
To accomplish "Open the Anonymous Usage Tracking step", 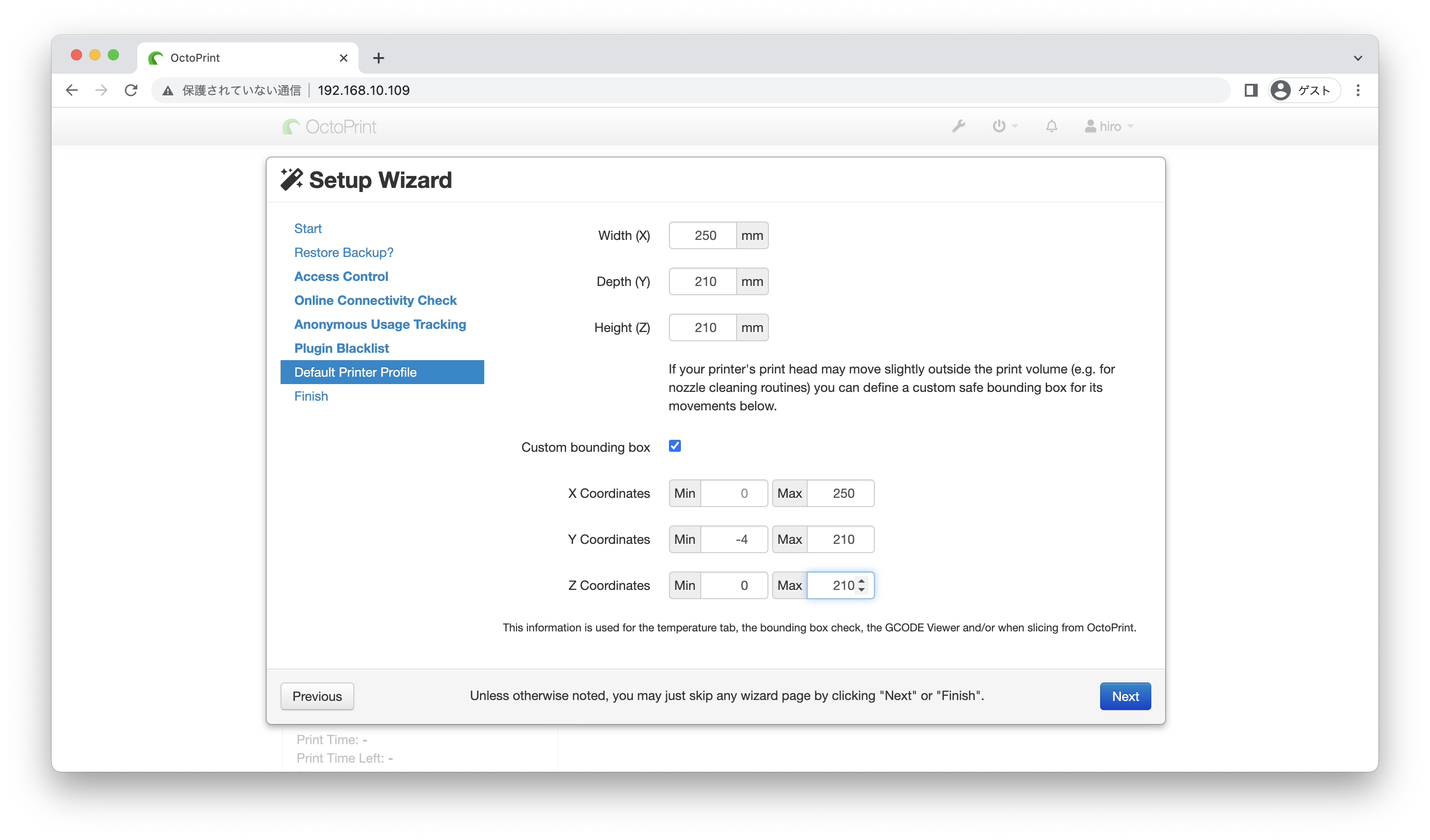I will point(380,324).
